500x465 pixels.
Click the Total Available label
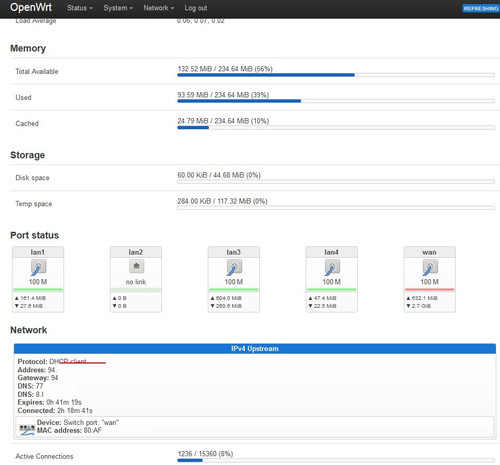click(37, 72)
